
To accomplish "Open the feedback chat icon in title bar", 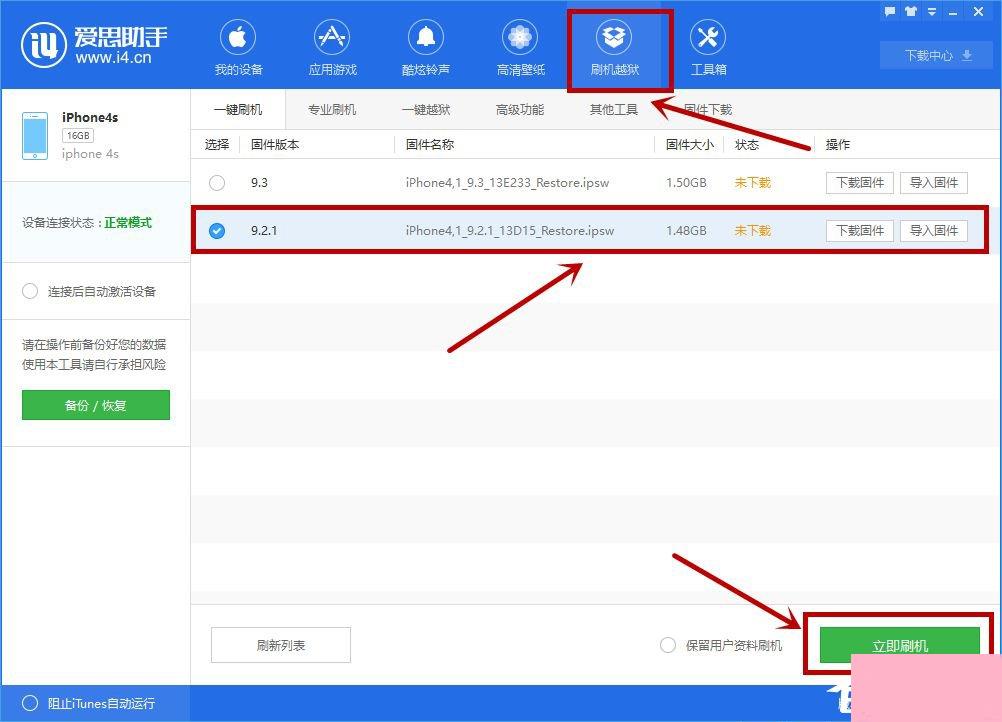I will coord(890,12).
